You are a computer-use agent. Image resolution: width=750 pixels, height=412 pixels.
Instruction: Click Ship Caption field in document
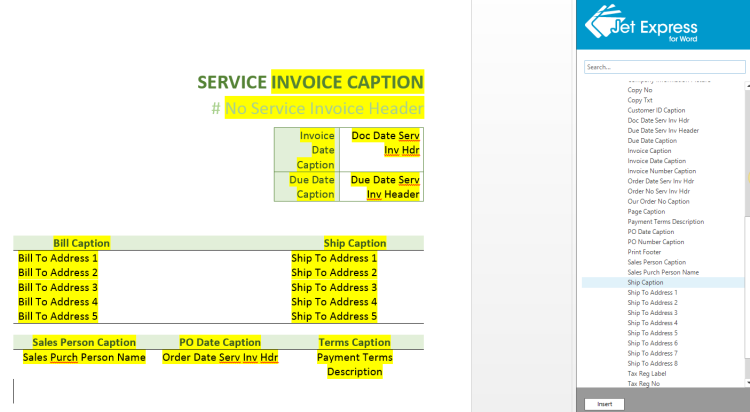355,243
